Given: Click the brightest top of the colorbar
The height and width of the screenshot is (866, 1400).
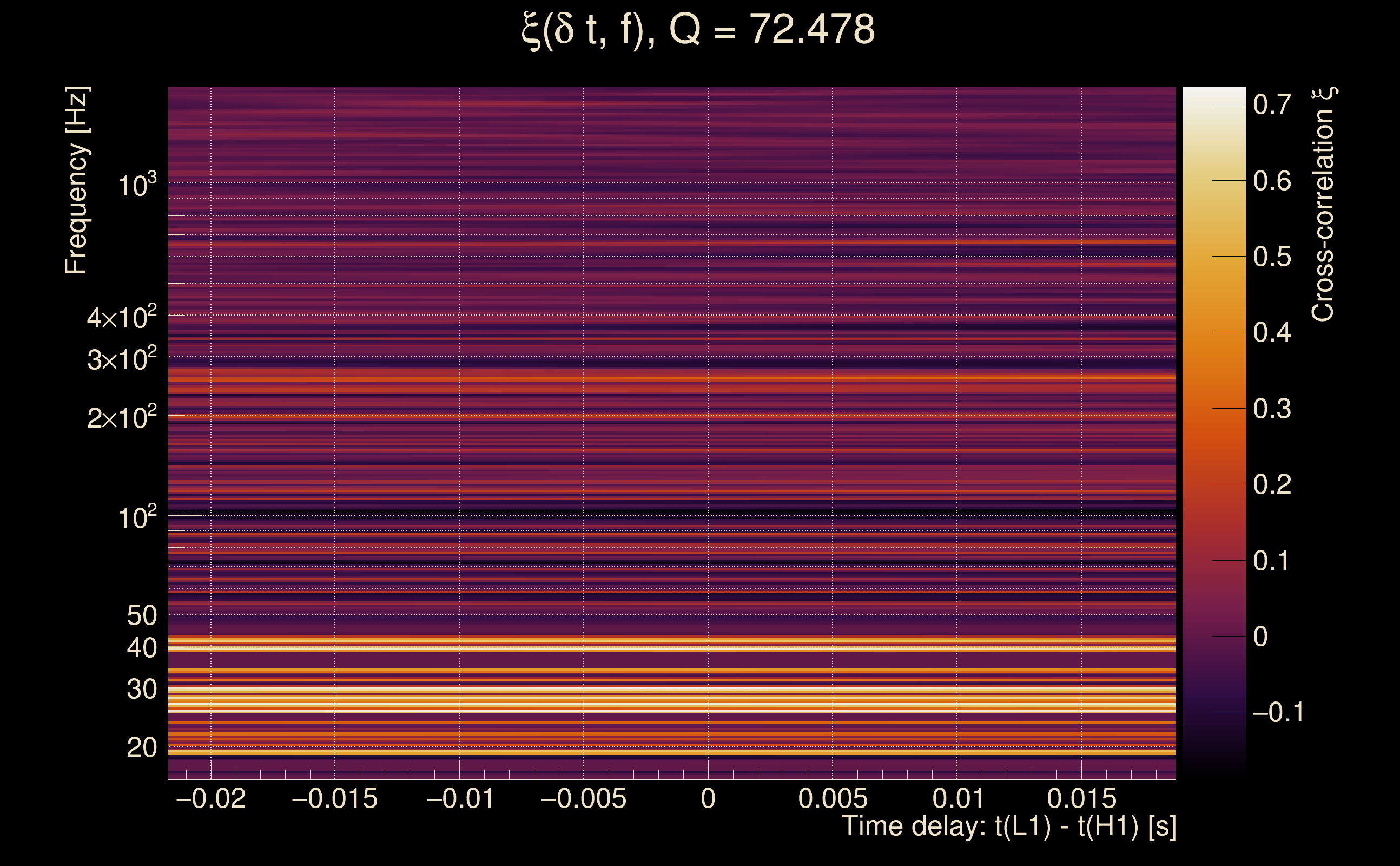Looking at the screenshot, I should point(1213,91).
